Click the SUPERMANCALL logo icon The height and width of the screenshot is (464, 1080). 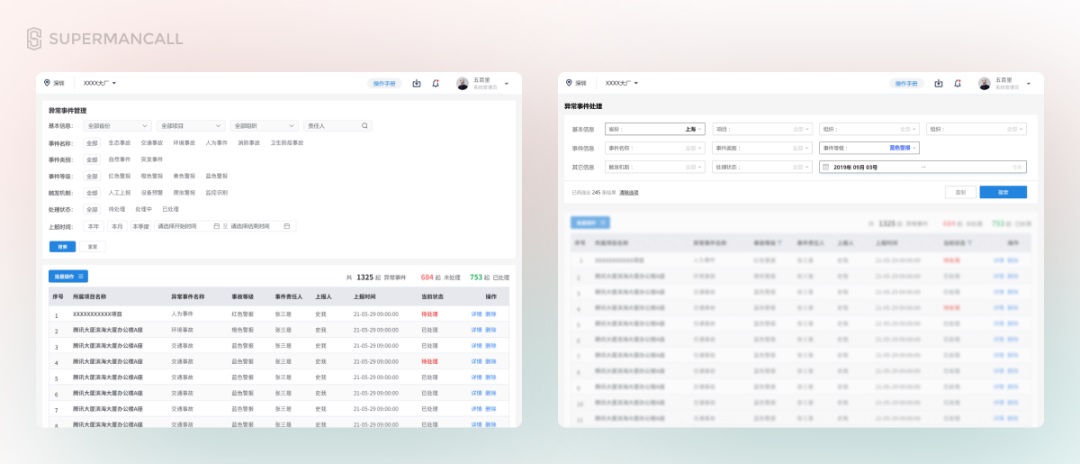point(34,39)
